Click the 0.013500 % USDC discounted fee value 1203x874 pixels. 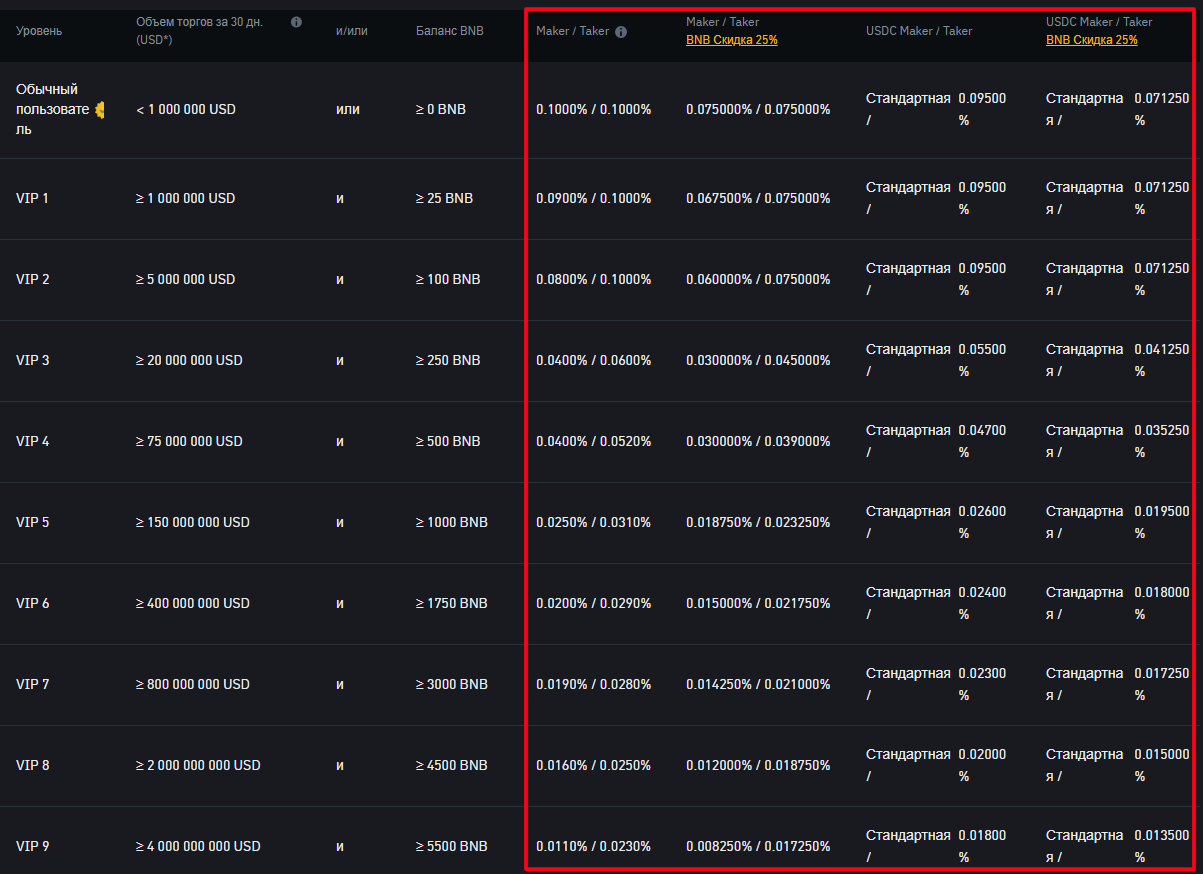[x=1162, y=846]
